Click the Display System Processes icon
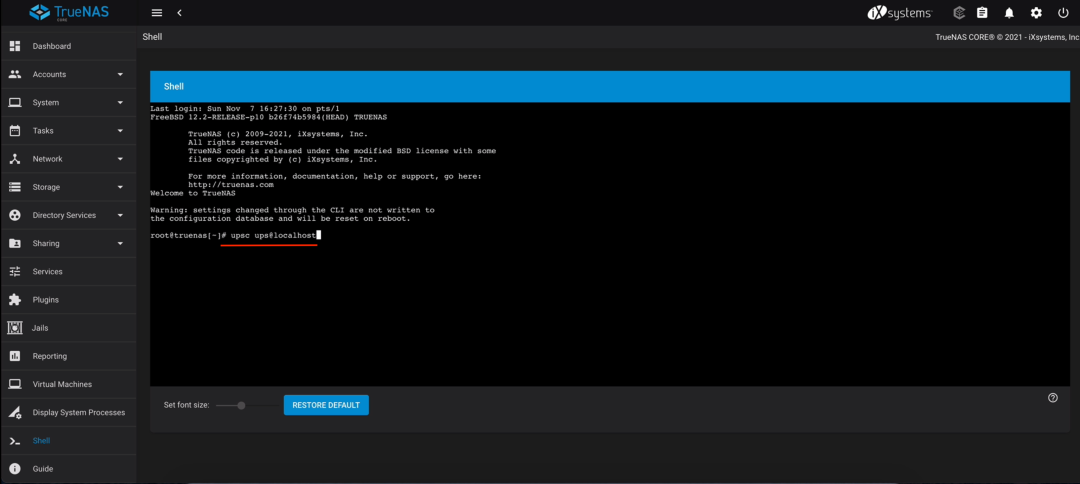 (x=14, y=412)
